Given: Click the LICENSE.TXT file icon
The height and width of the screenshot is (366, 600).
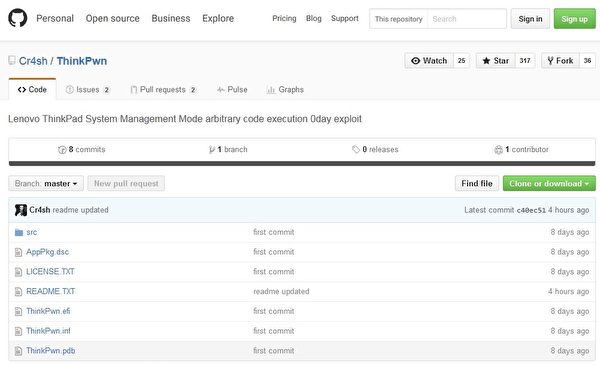Looking at the screenshot, I should (x=18, y=272).
